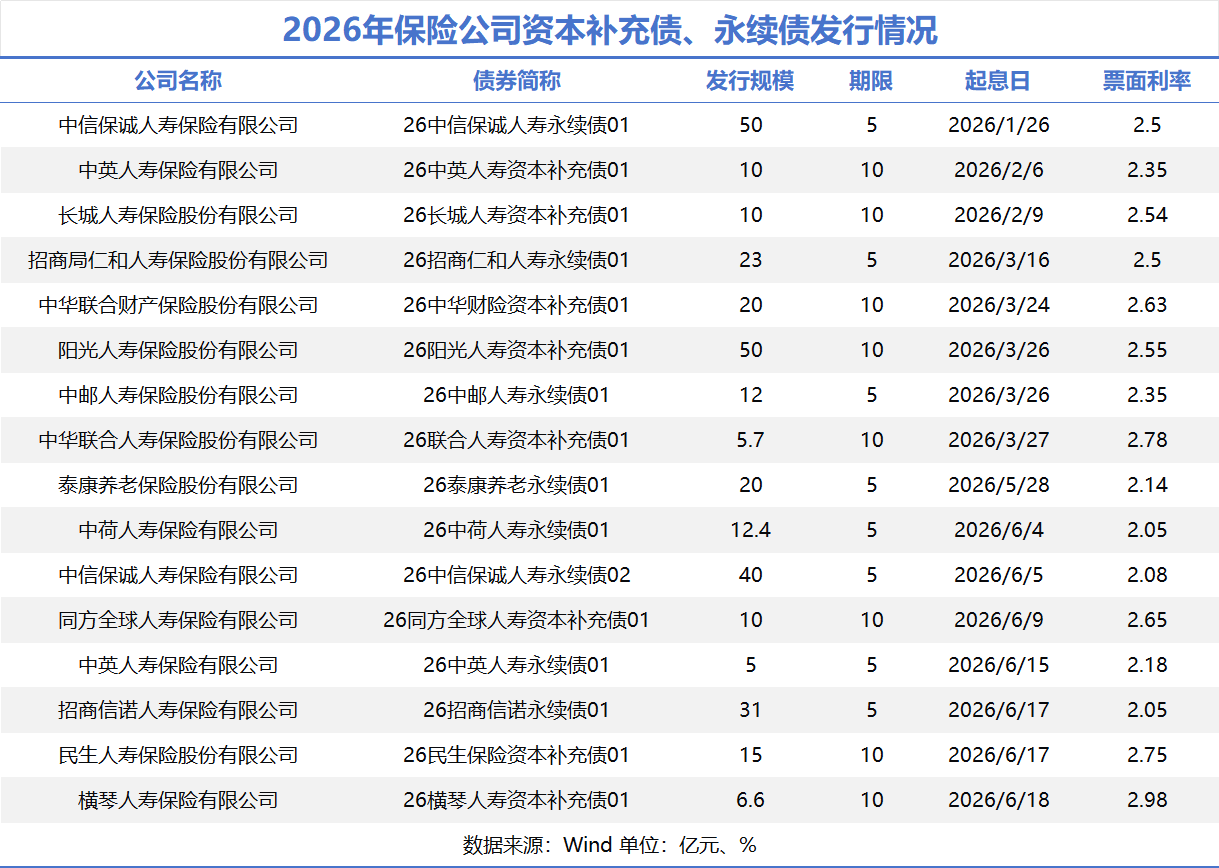
Task: Click the start date 2026/6/15
Action: click(x=998, y=665)
